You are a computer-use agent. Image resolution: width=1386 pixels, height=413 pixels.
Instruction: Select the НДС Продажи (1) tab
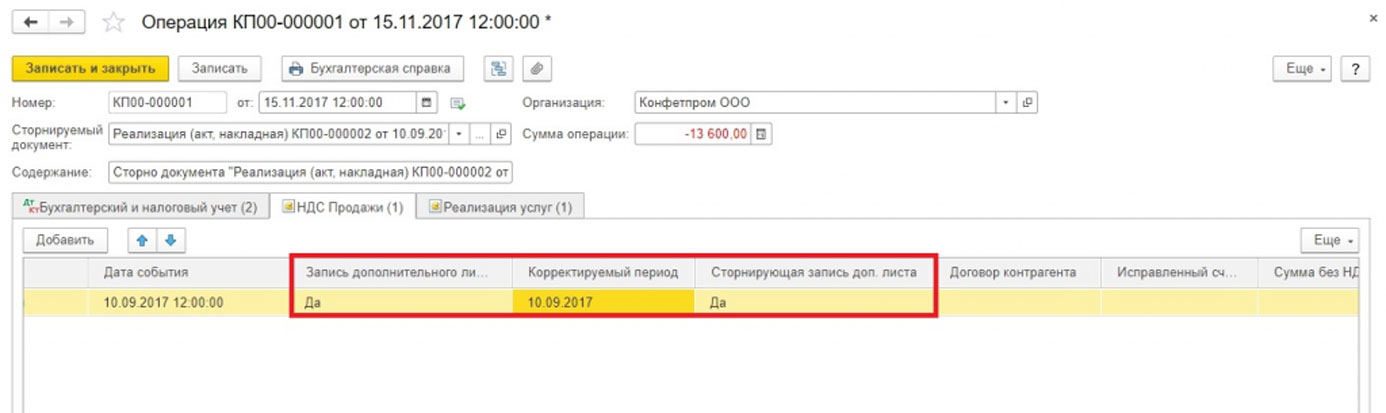click(343, 207)
